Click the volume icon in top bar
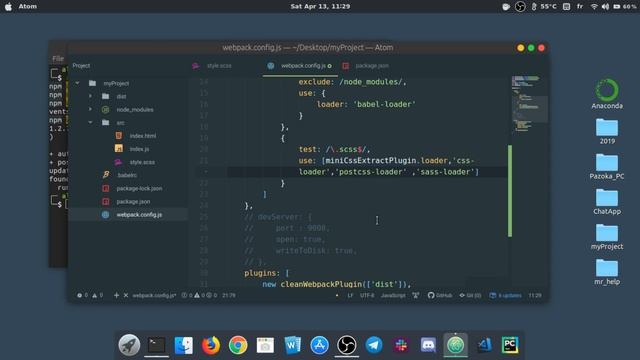Image resolution: width=640 pixels, height=360 pixels. (x=605, y=7)
